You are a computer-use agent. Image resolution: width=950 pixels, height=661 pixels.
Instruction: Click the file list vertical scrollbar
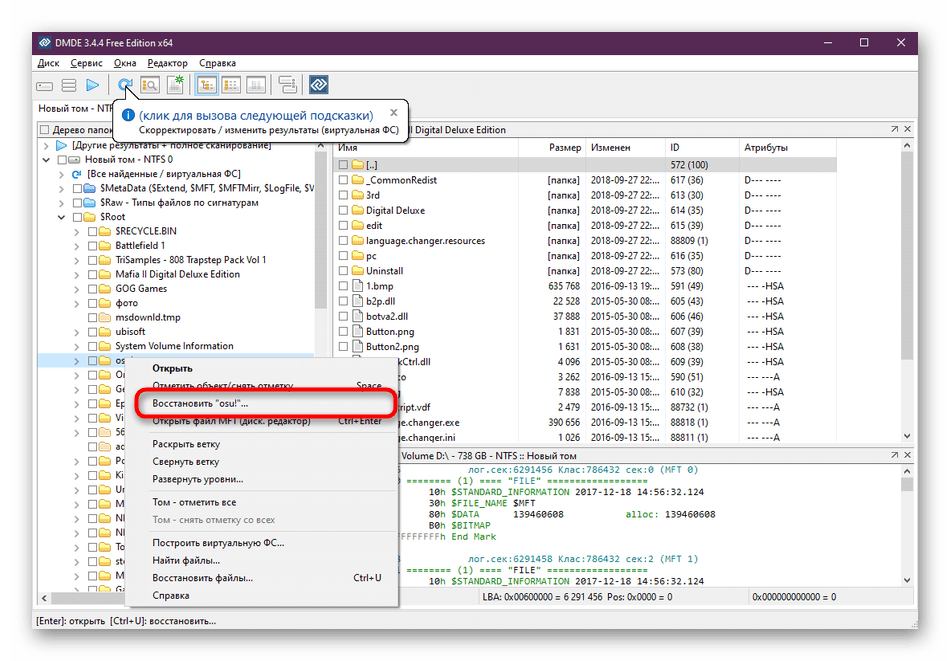(908, 300)
